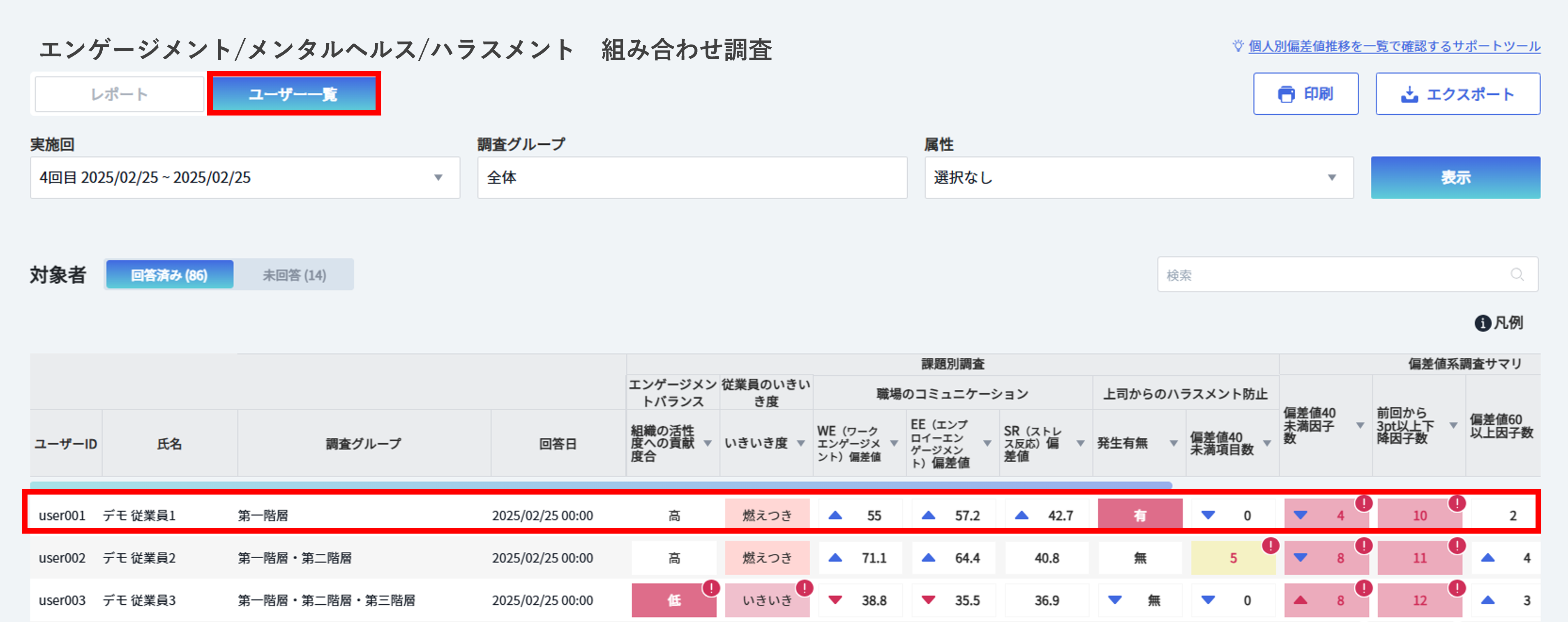The image size is (1568, 622).
Task: Open filter arrow on 偏差値40未満因子数 column
Action: (1360, 425)
